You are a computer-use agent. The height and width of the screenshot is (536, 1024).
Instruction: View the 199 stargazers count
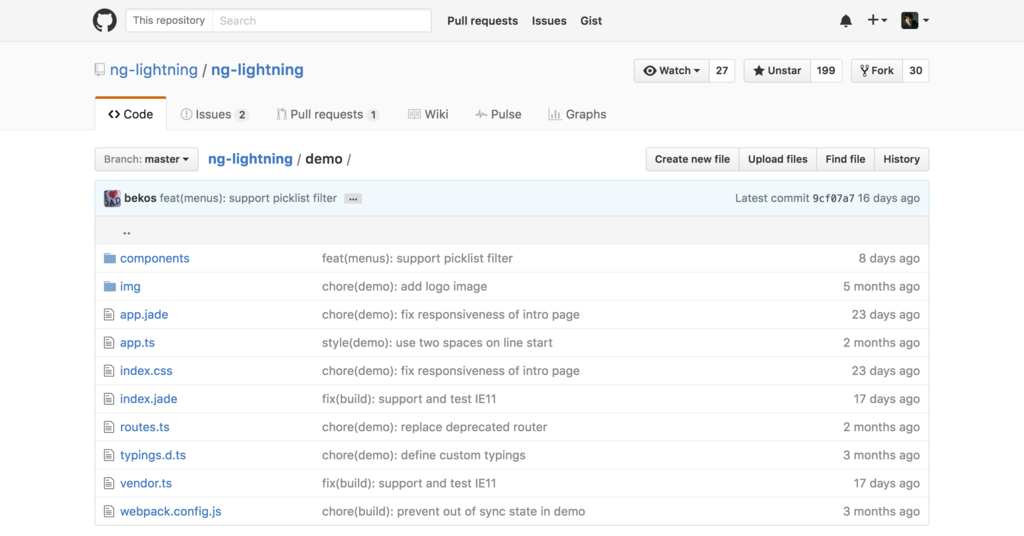826,71
